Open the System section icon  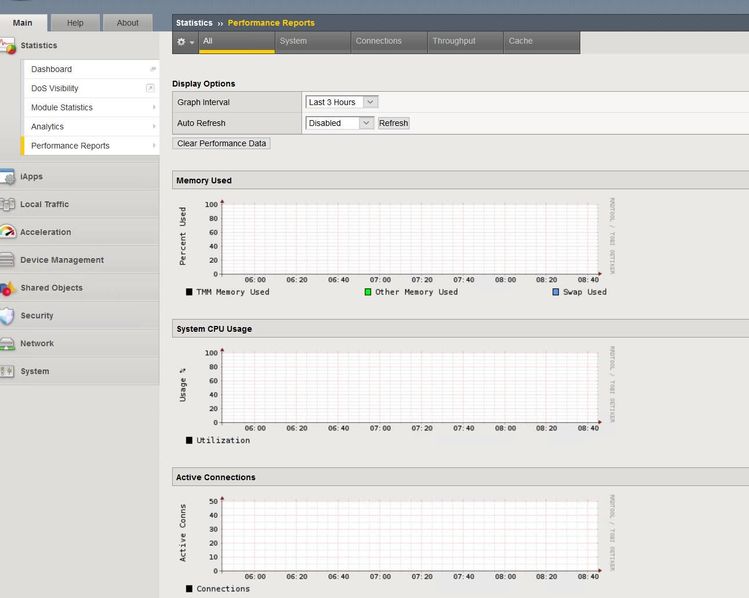(x=8, y=372)
